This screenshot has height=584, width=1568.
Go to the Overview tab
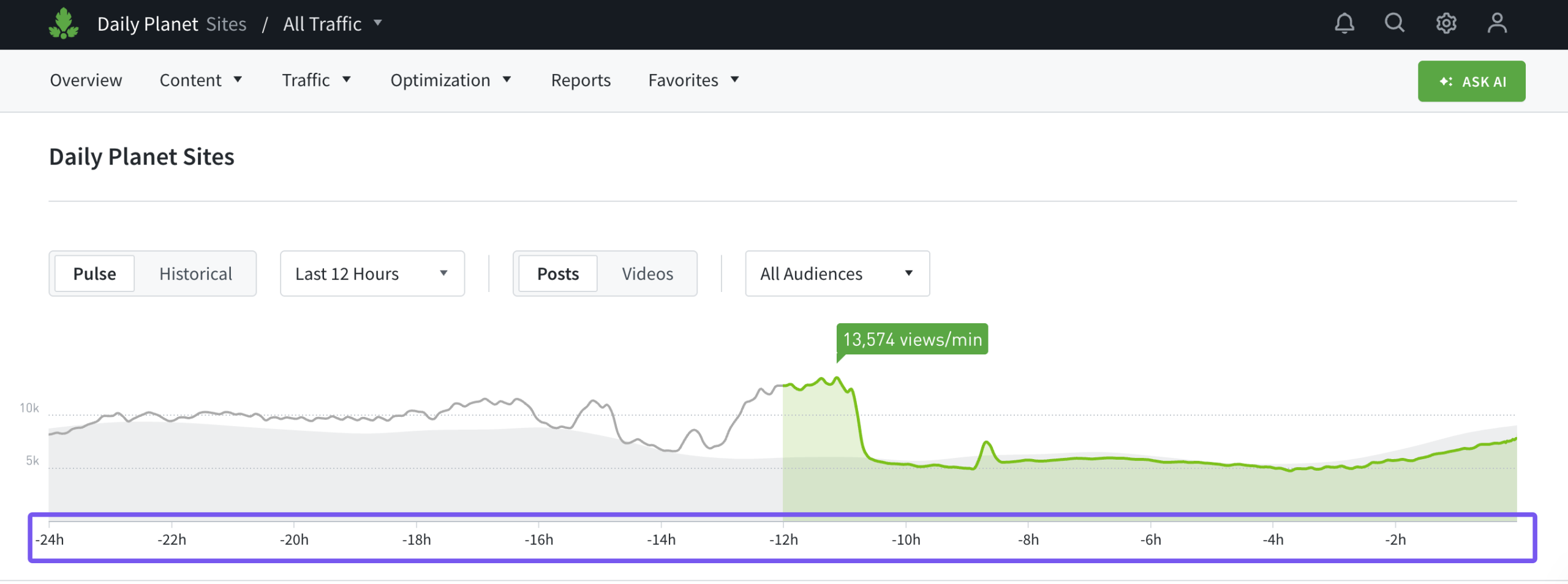(86, 80)
